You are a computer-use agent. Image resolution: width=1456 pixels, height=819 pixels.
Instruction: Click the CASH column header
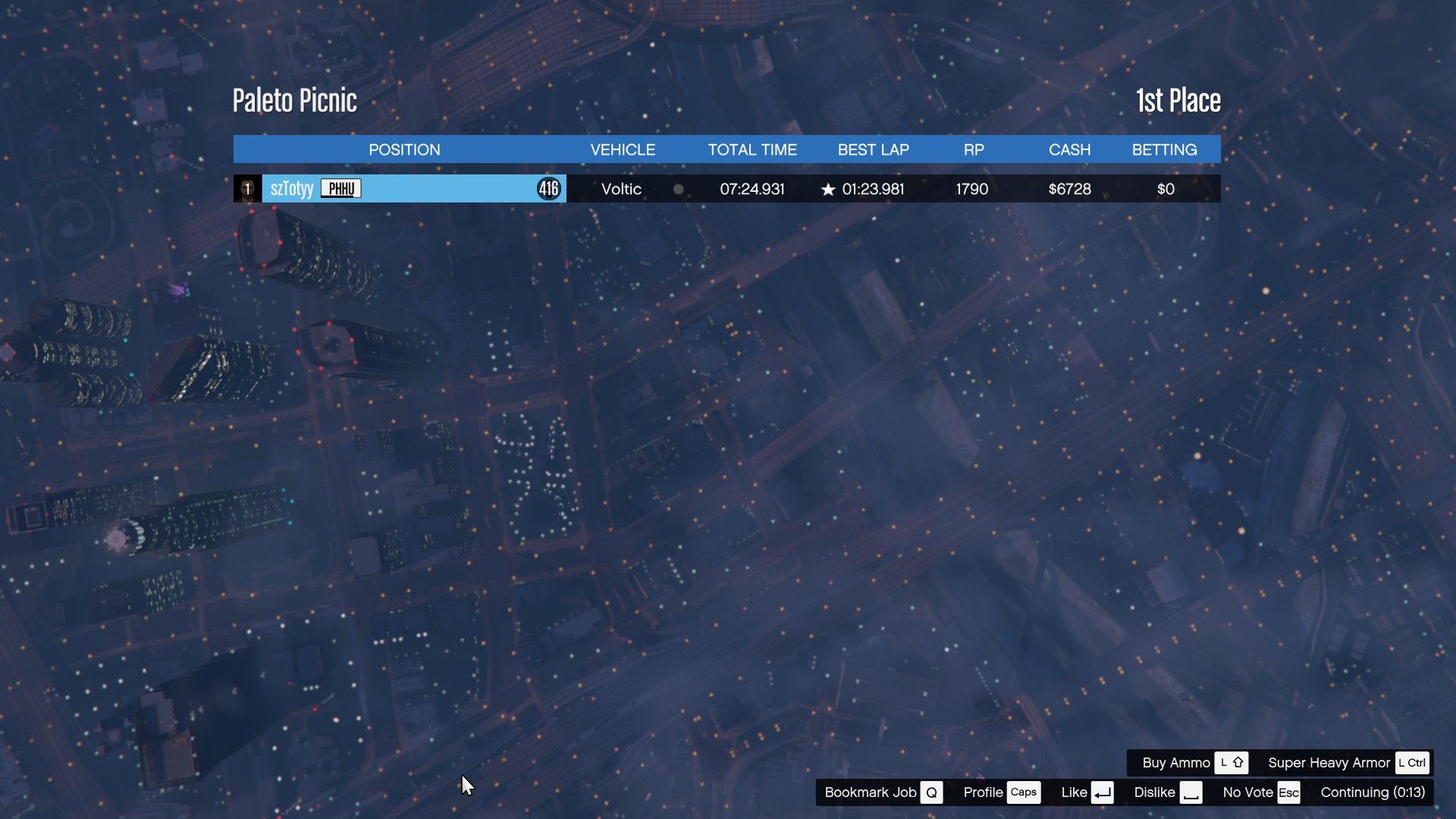[1069, 150]
